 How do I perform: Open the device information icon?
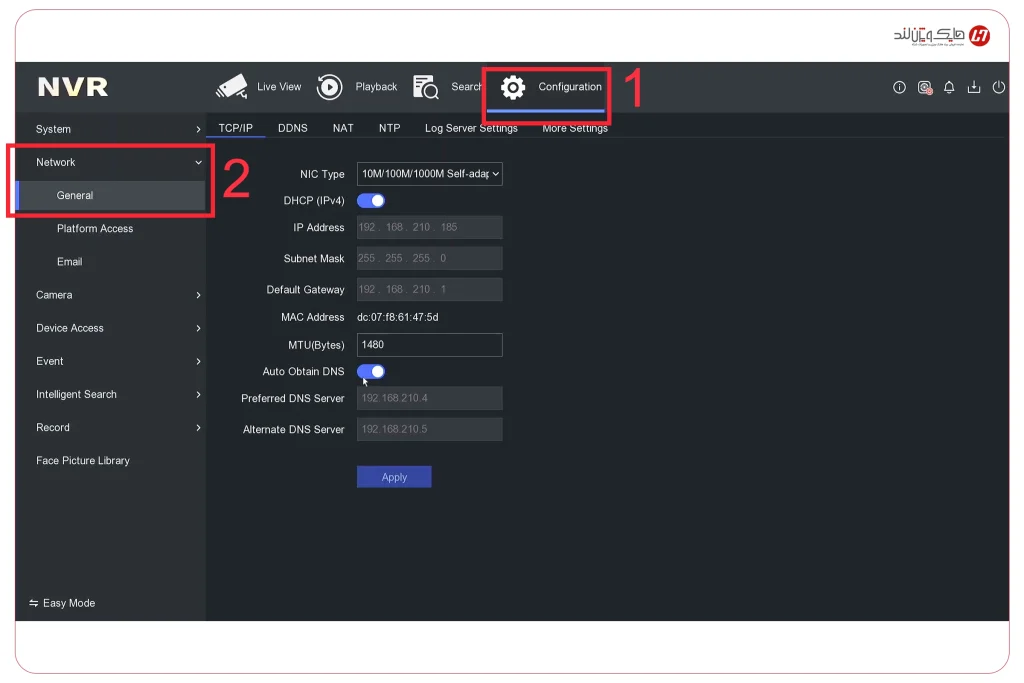899,87
